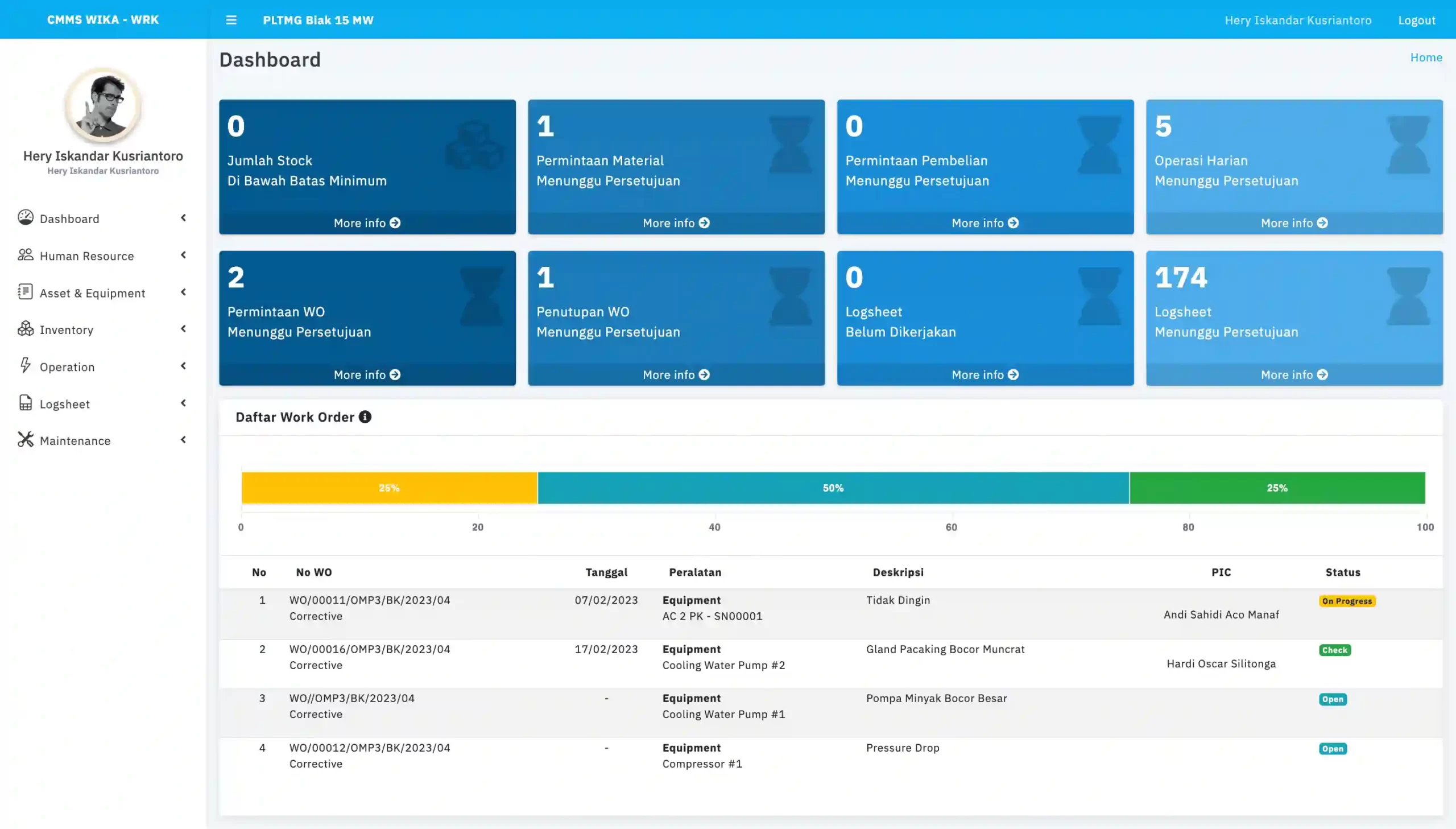Open the Dashboard sidebar menu item

pos(102,218)
